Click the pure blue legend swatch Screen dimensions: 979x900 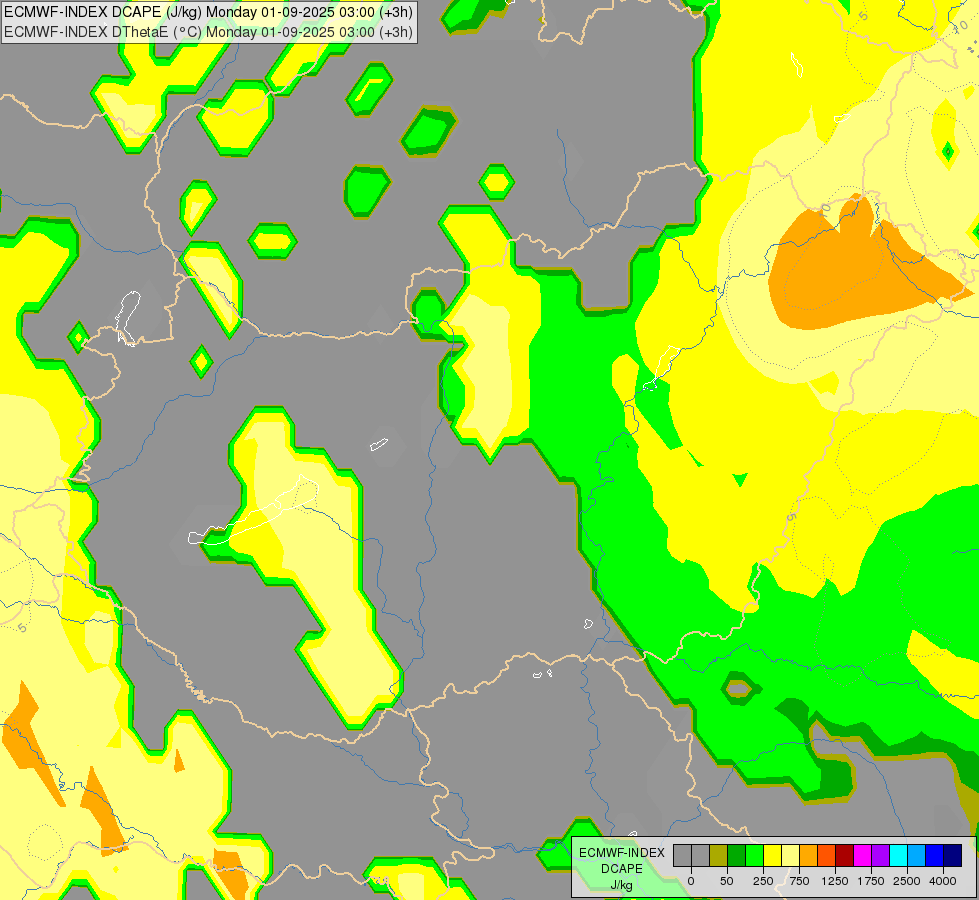pyautogui.click(x=935, y=855)
